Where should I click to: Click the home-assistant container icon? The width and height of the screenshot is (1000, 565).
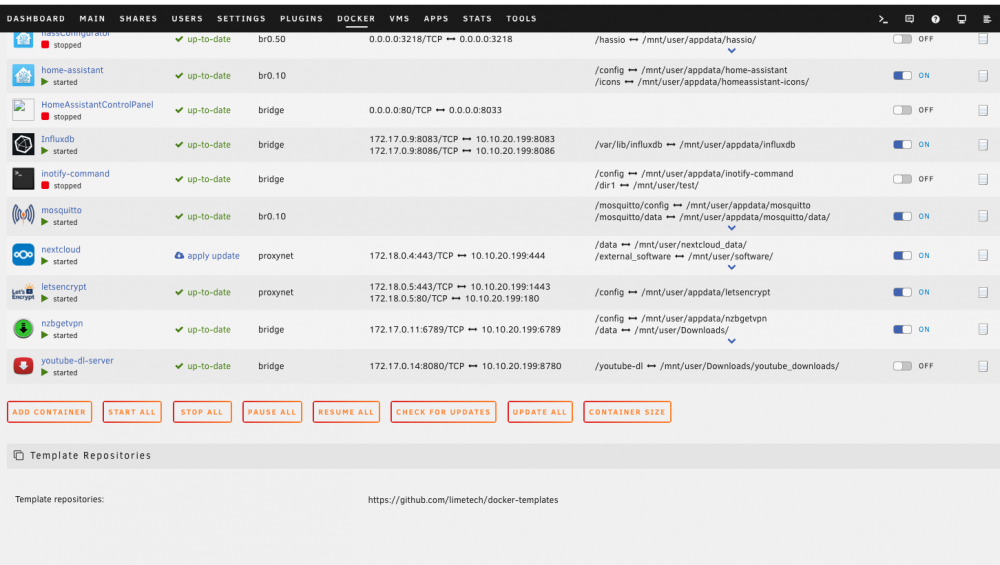(x=23, y=75)
